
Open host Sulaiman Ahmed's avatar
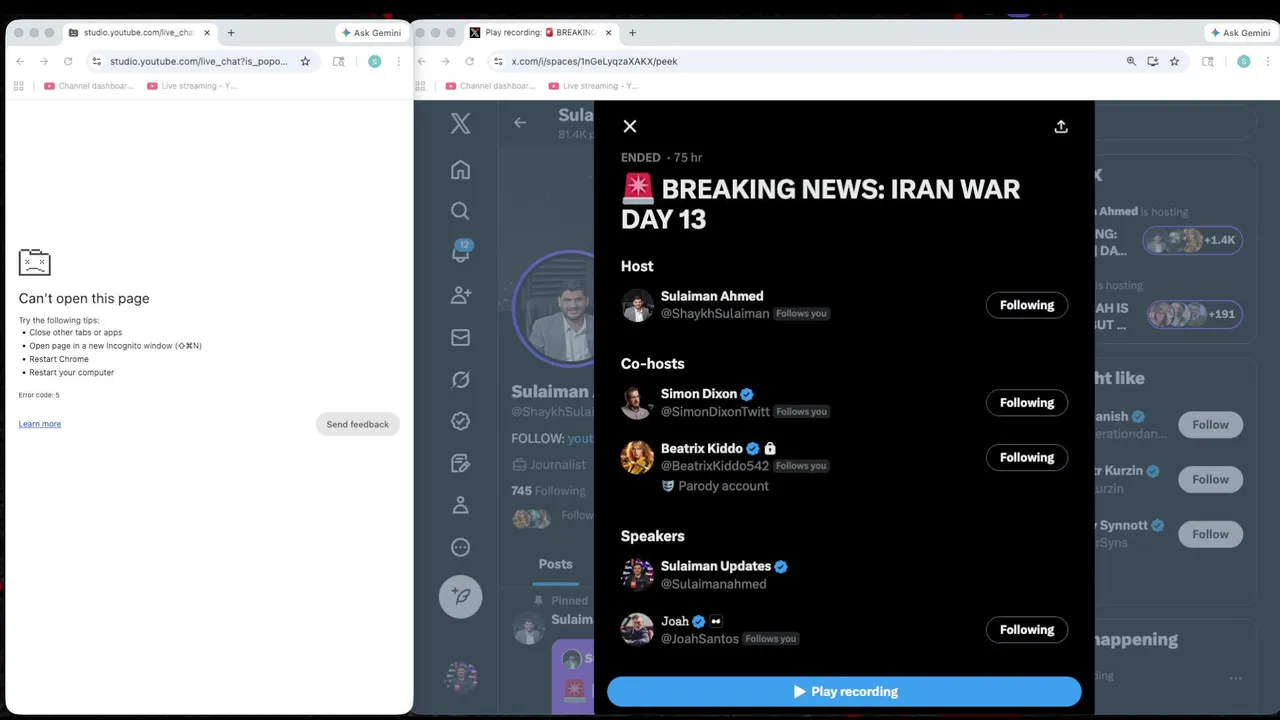pos(637,305)
